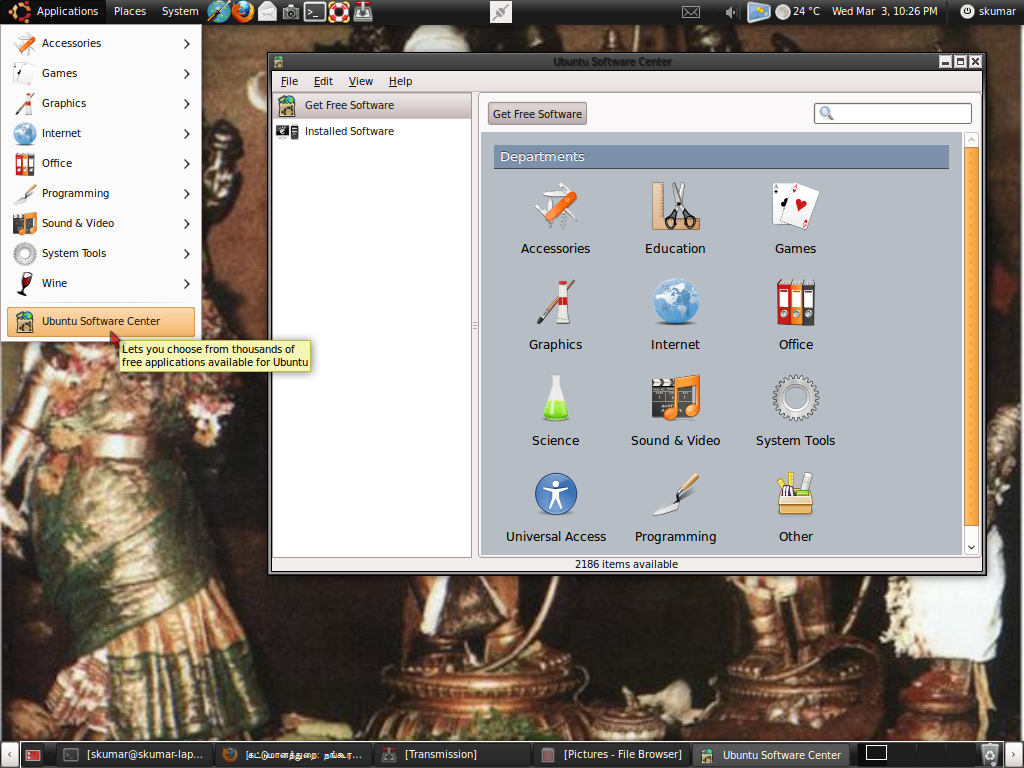Open the trash icon in bottom panel
The width and height of the screenshot is (1024, 768).
990,754
